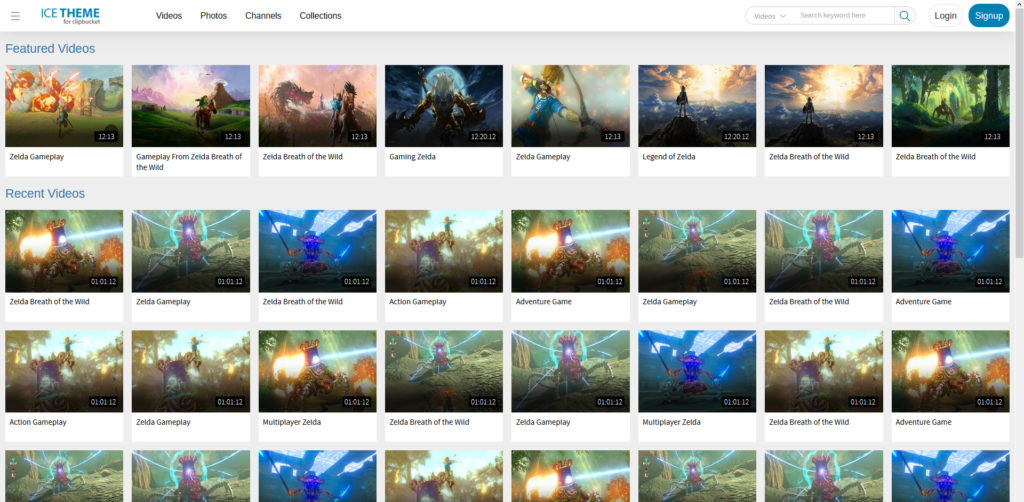Open the Gaming Zelda video thumbnail
1024x502 pixels.
pyautogui.click(x=444, y=106)
